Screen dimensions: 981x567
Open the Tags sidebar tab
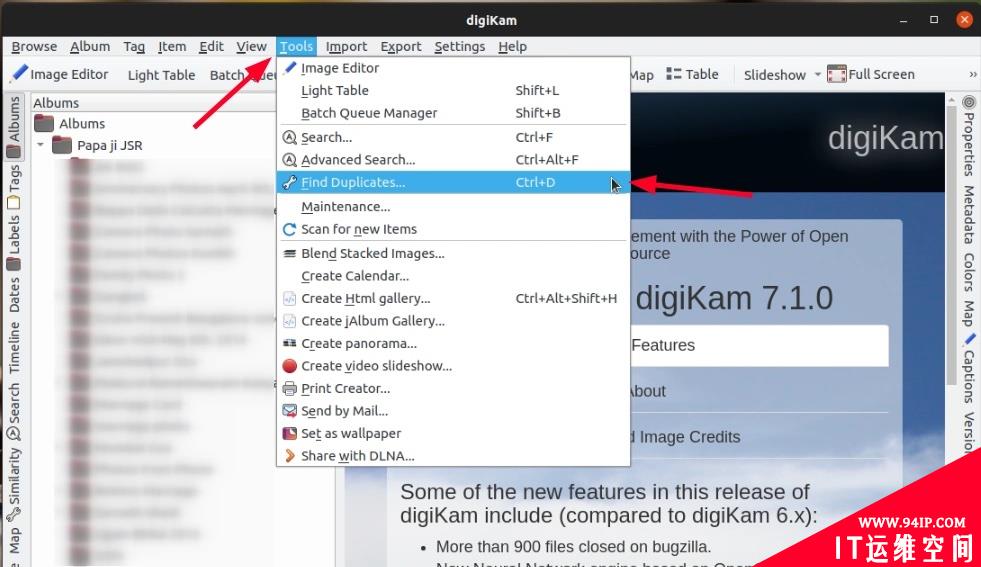pyautogui.click(x=14, y=186)
